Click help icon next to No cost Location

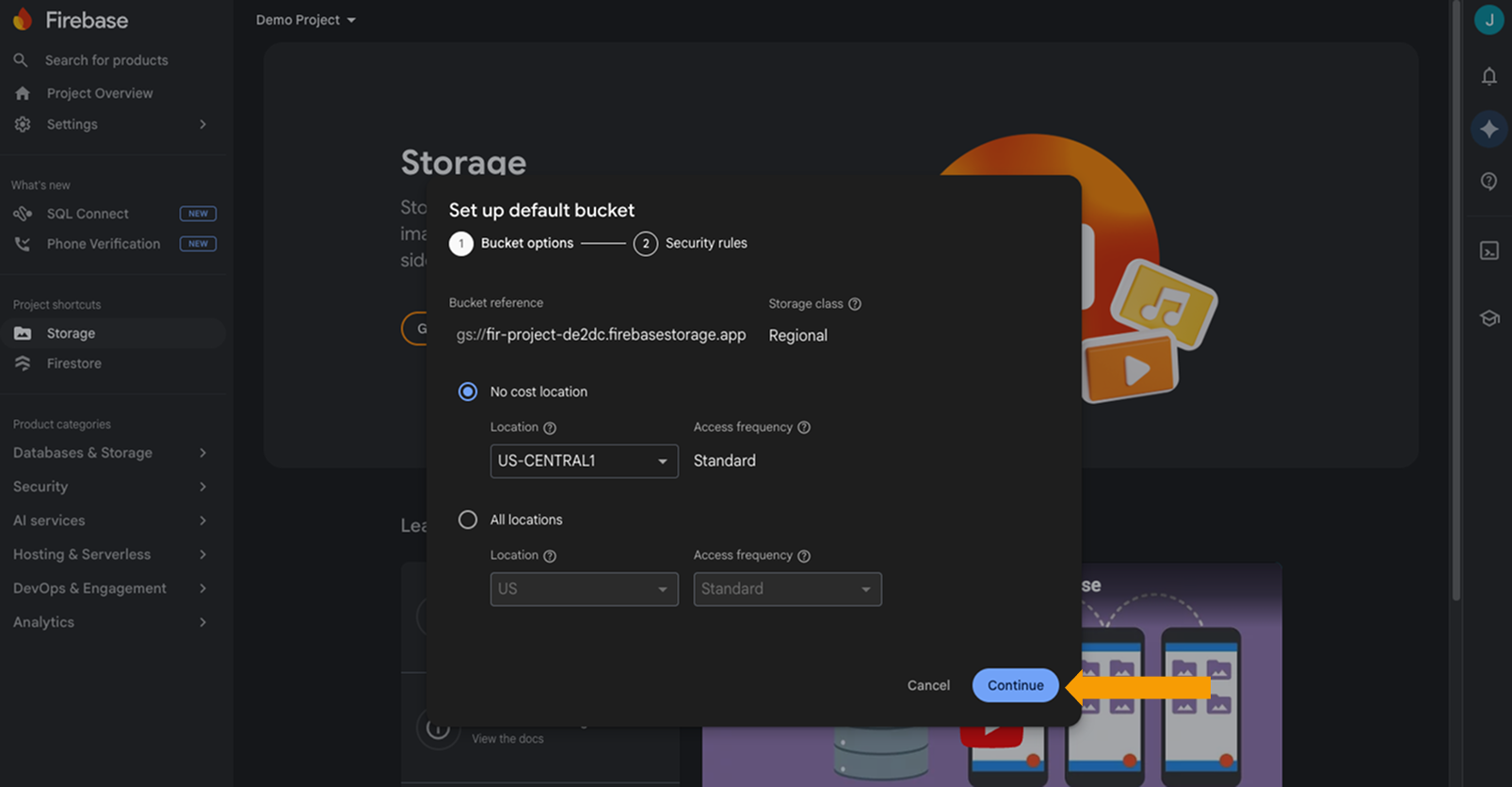pyautogui.click(x=550, y=427)
